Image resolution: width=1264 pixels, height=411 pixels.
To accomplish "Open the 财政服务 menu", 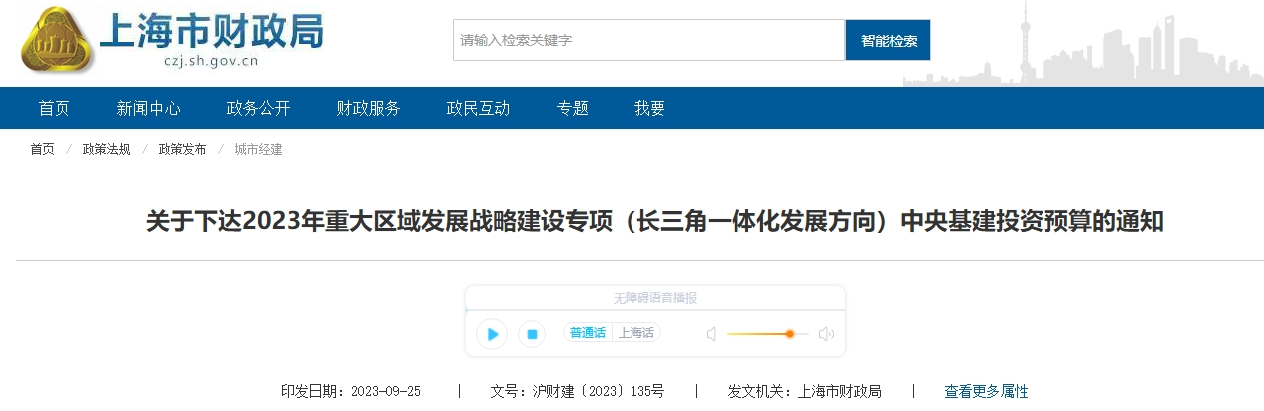I will point(368,108).
